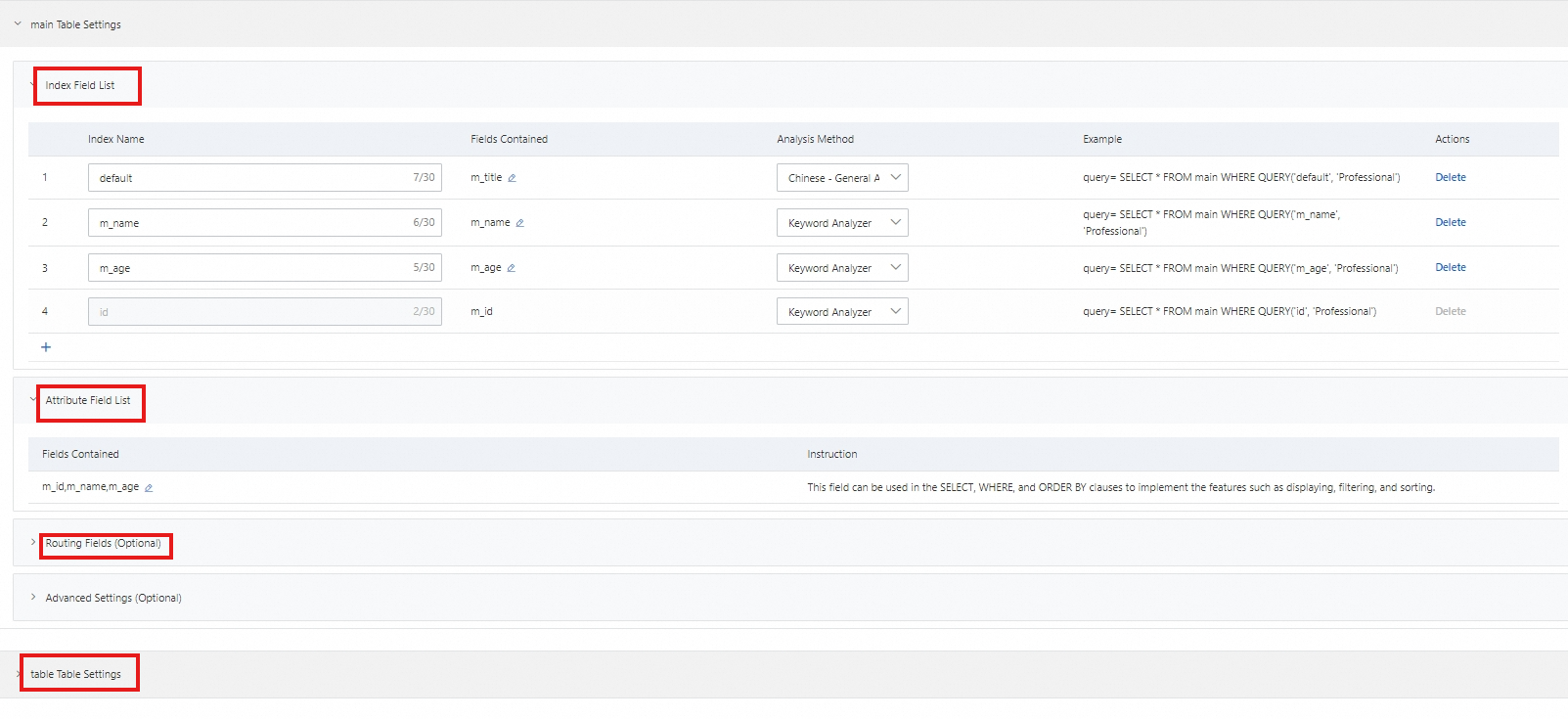Click the Instruction column header

click(x=832, y=454)
